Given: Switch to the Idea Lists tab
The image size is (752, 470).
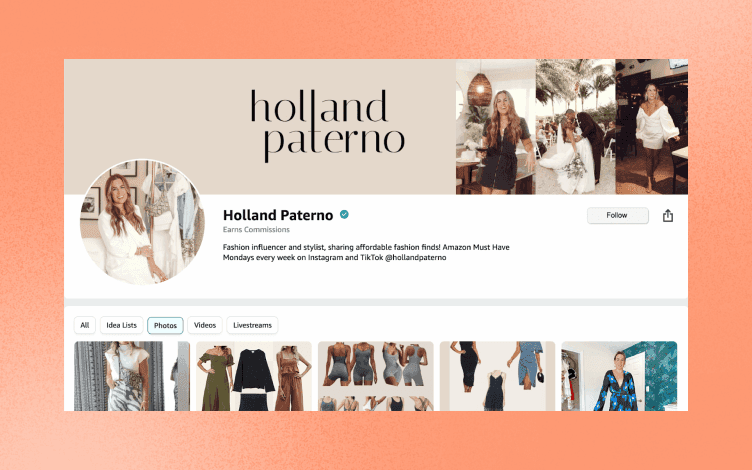Looking at the screenshot, I should coord(122,325).
